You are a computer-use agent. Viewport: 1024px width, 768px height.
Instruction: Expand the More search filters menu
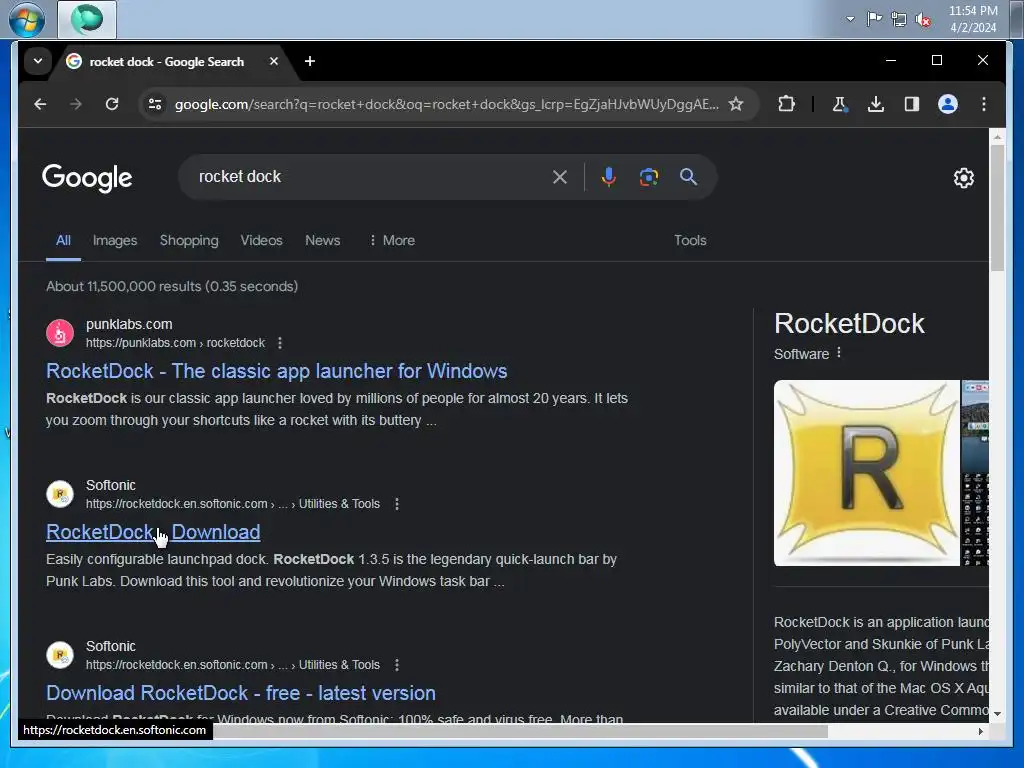(392, 240)
